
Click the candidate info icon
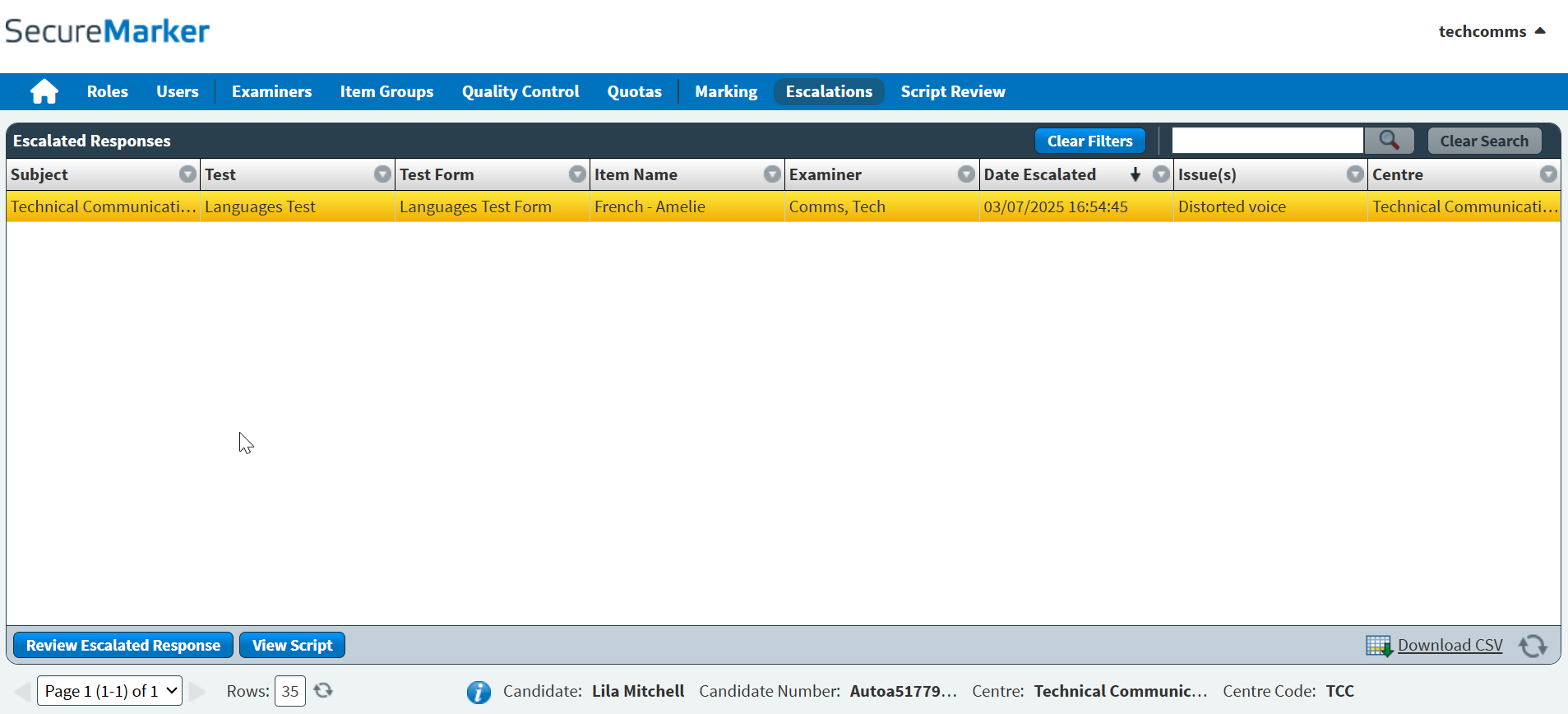coord(479,692)
